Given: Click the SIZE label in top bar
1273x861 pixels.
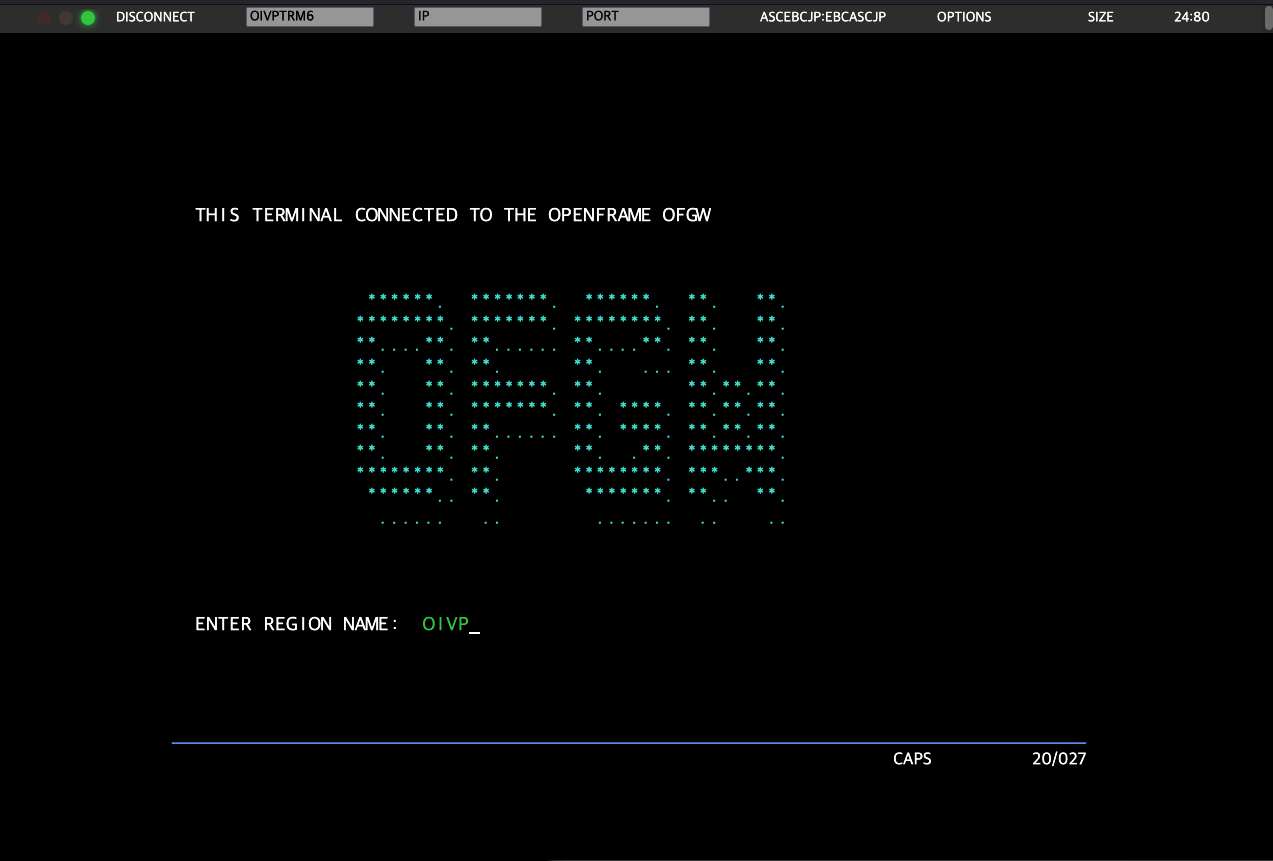Looking at the screenshot, I should (1100, 17).
